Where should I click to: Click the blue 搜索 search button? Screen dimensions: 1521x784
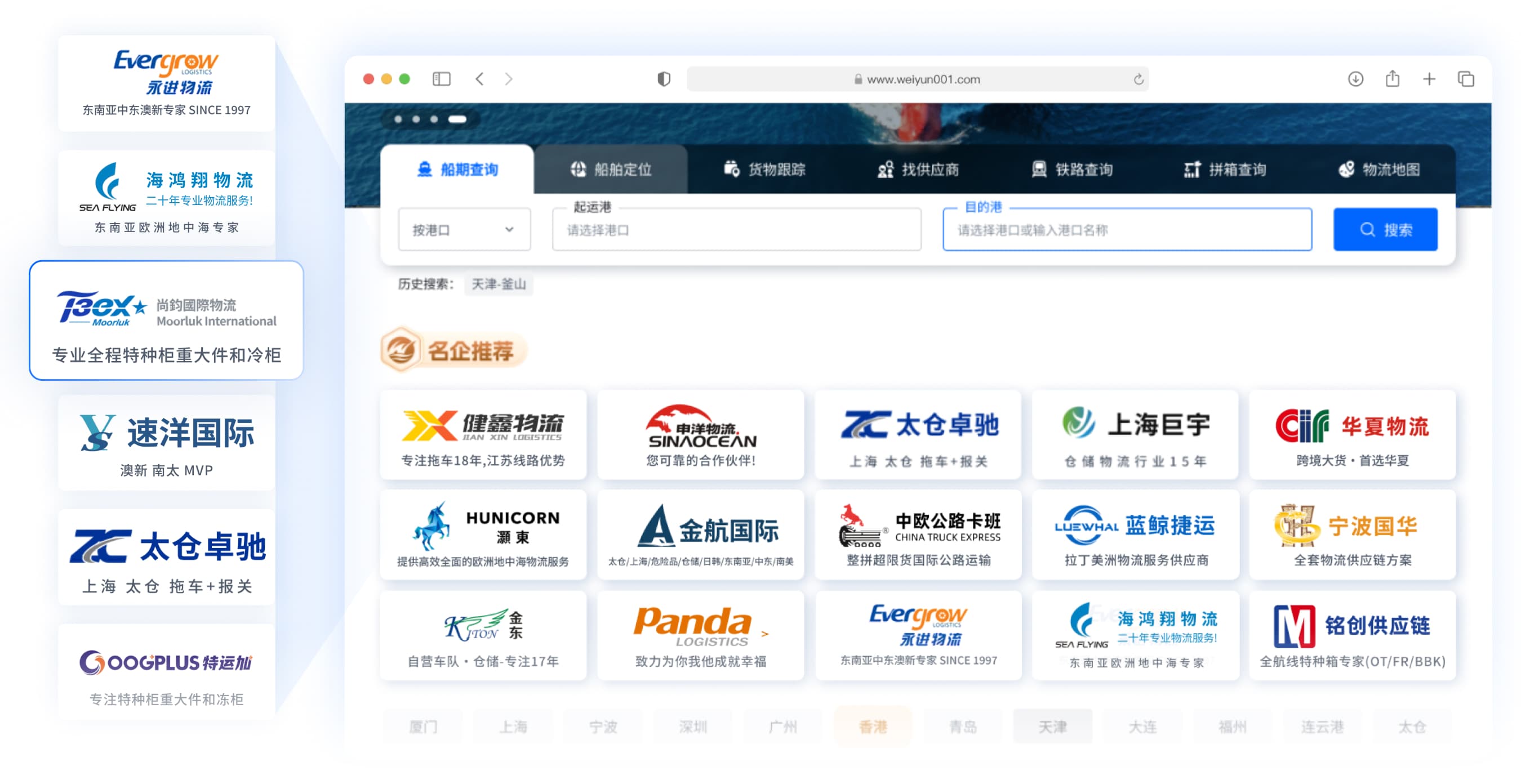pyautogui.click(x=1385, y=230)
